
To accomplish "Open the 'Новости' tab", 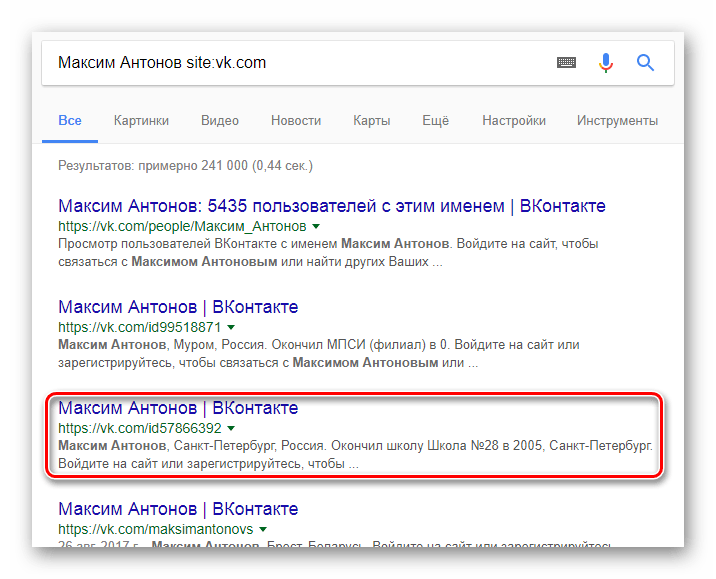I will 296,121.
